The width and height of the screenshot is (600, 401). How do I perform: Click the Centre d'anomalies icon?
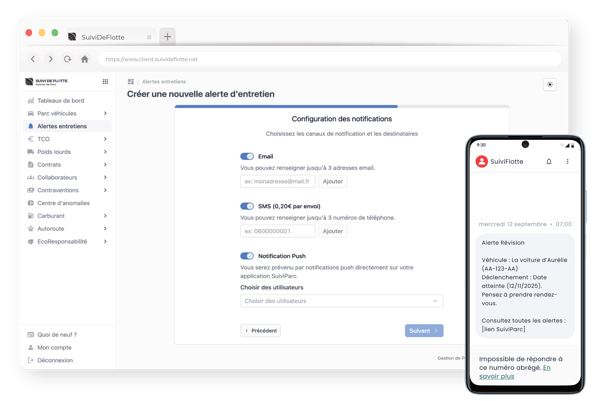(x=31, y=203)
